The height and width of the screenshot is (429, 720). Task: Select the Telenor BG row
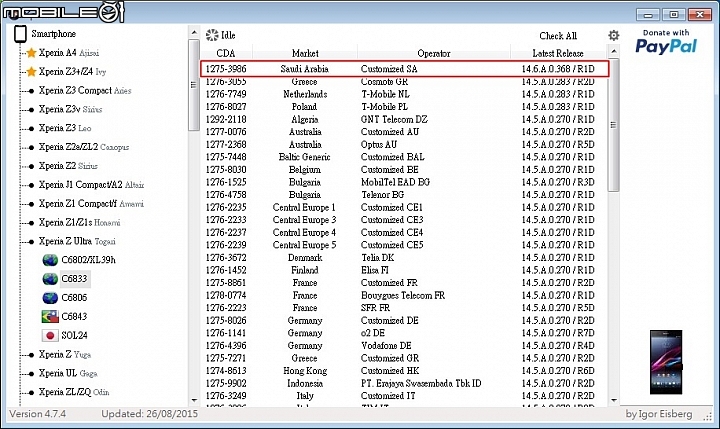coord(404,195)
